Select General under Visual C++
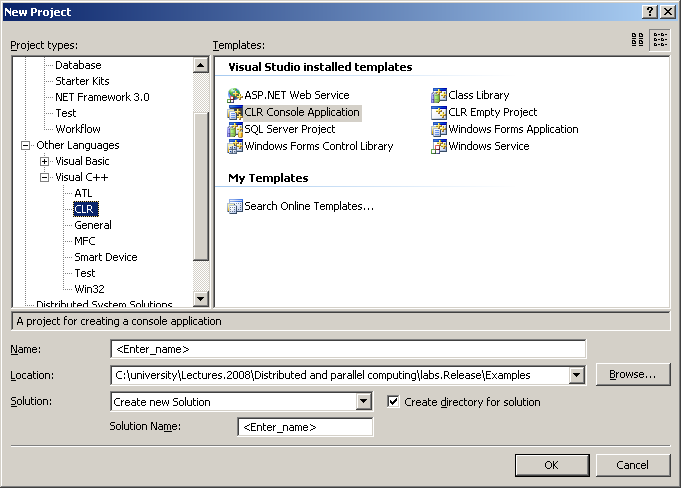This screenshot has width=681, height=488. click(93, 225)
